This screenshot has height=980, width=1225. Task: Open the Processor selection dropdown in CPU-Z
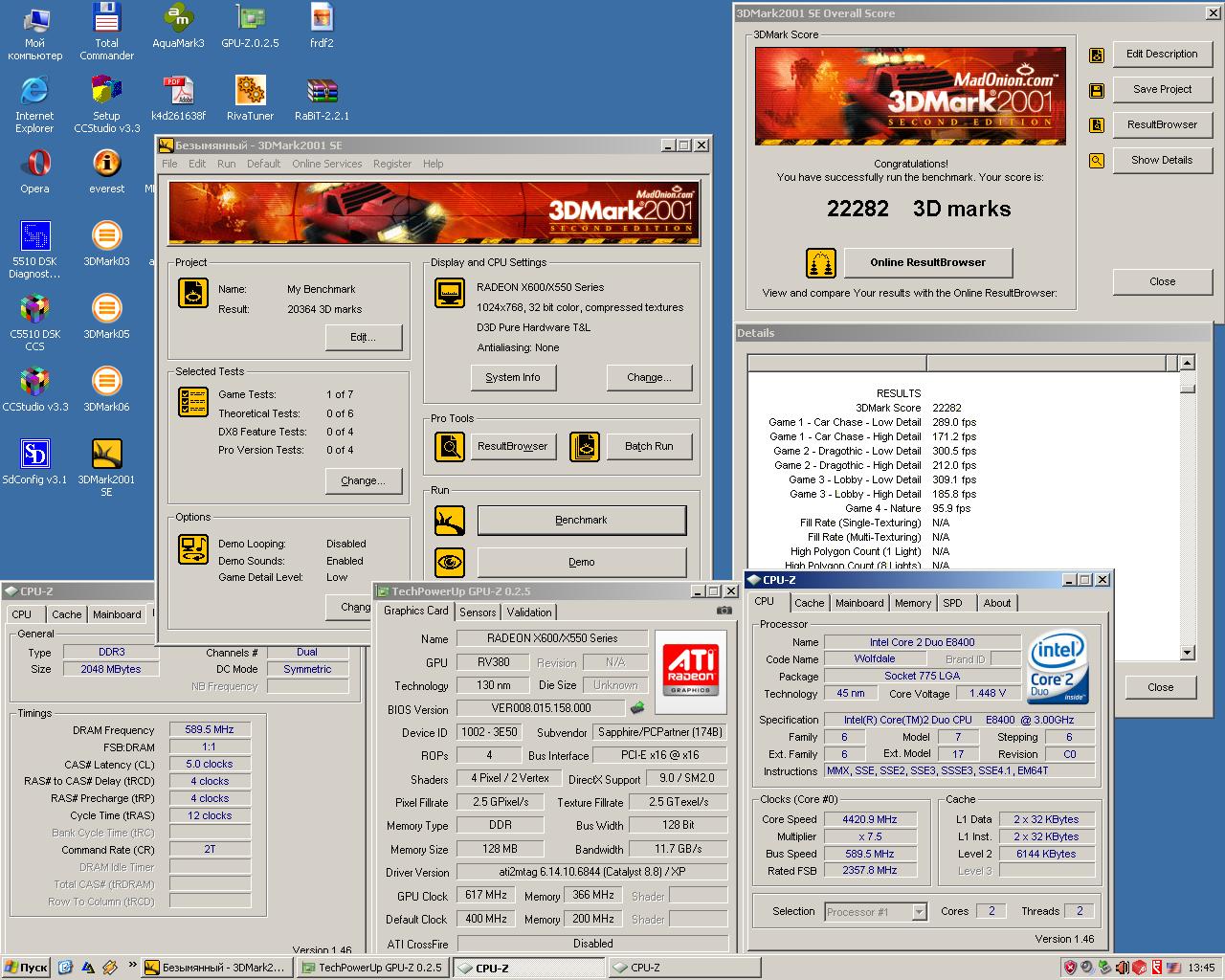919,912
